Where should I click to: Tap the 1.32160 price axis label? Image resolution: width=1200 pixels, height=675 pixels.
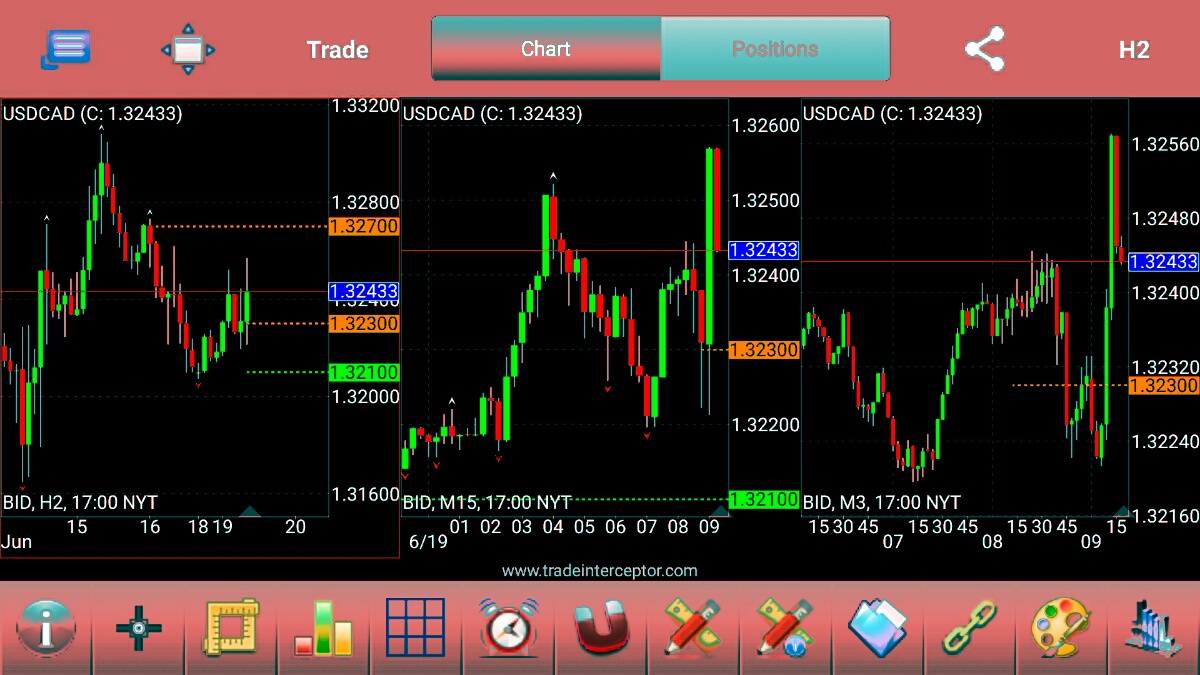[x=1165, y=516]
